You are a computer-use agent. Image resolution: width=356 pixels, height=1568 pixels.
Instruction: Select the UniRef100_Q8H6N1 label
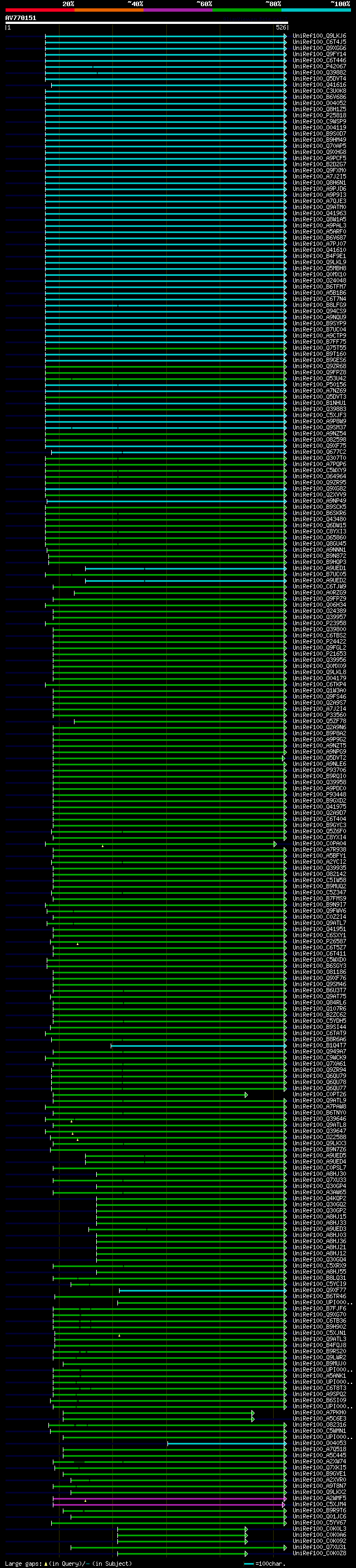(319, 182)
